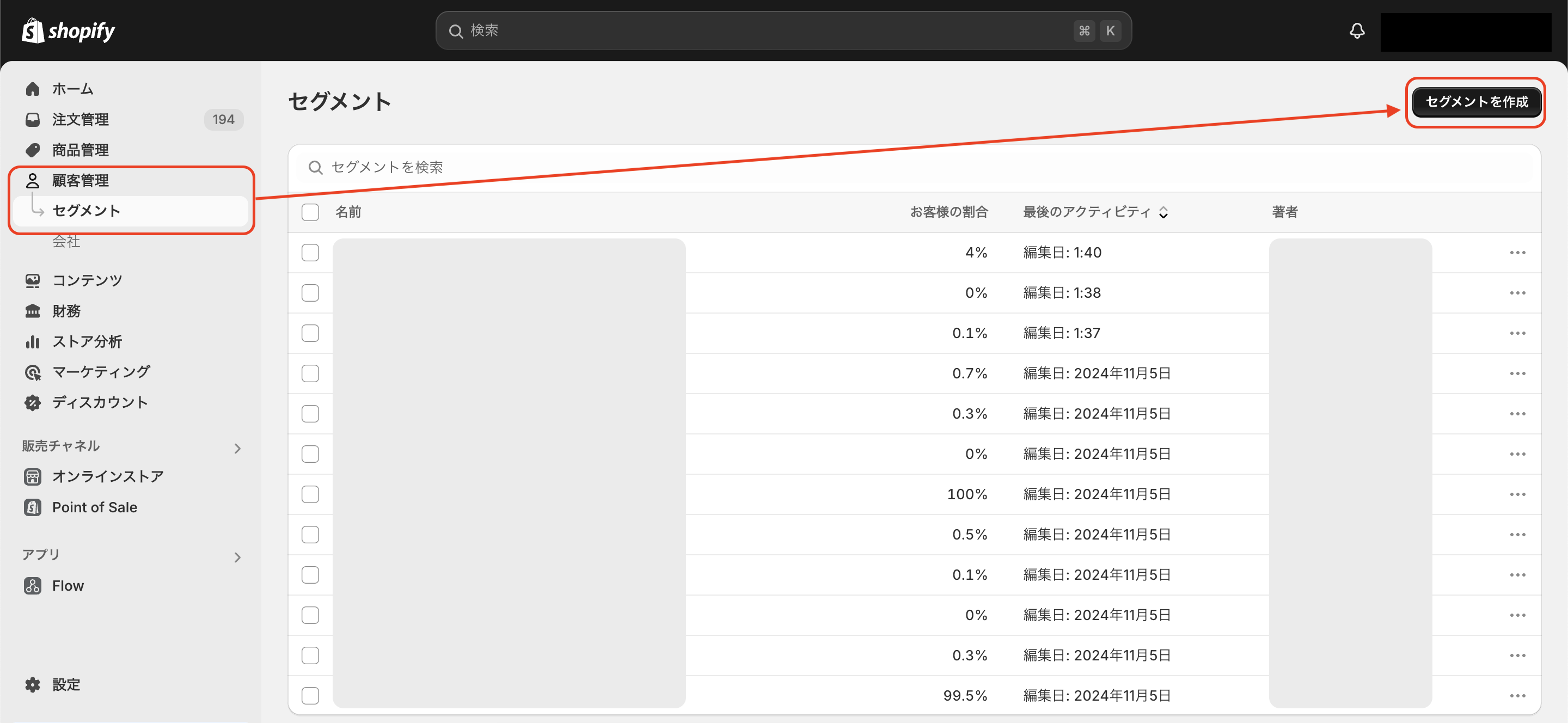Image resolution: width=1568 pixels, height=723 pixels.
Task: Click the Orders (注文管理) inbox icon
Action: click(x=32, y=119)
